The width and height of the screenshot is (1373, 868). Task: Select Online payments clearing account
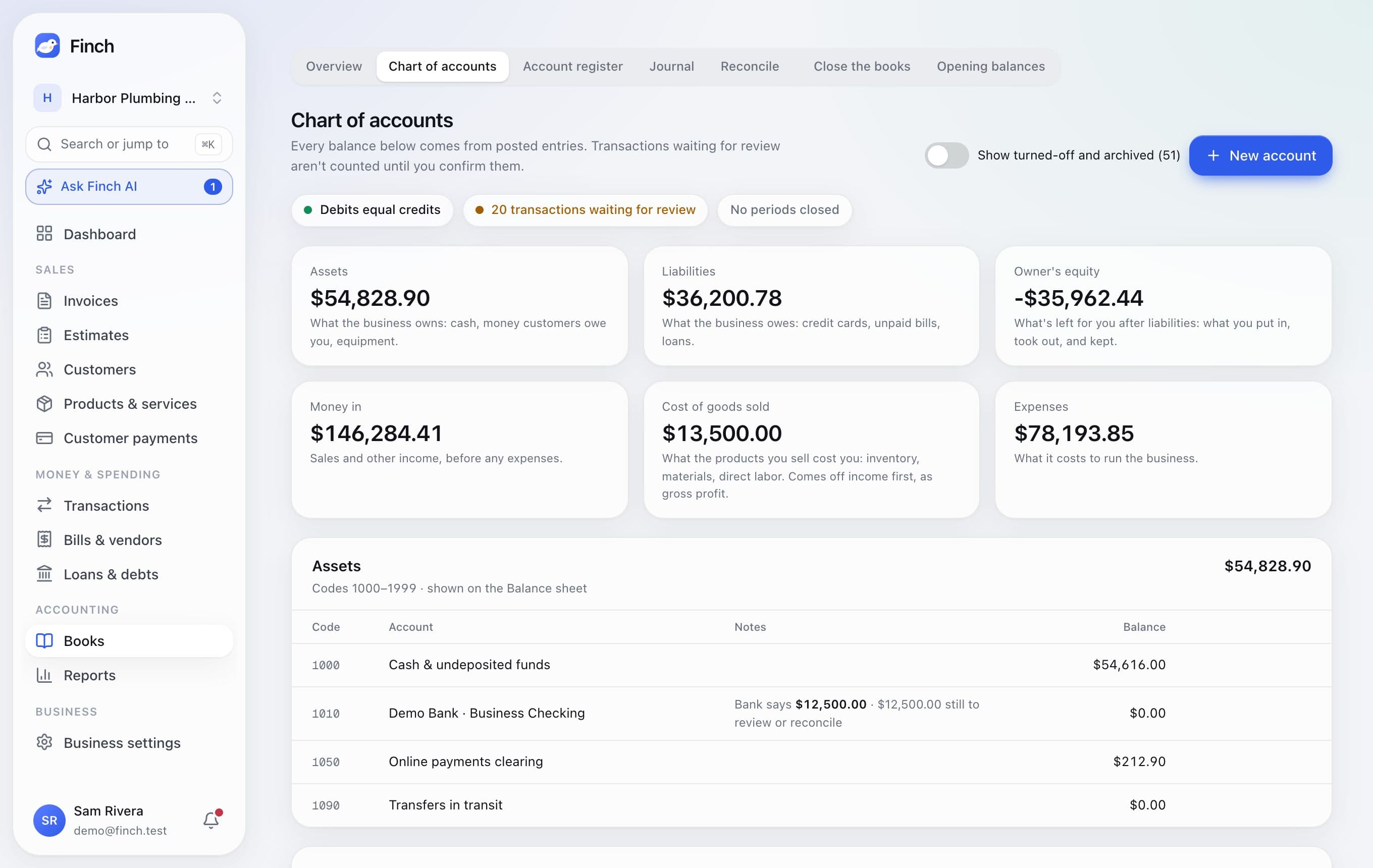coord(811,762)
